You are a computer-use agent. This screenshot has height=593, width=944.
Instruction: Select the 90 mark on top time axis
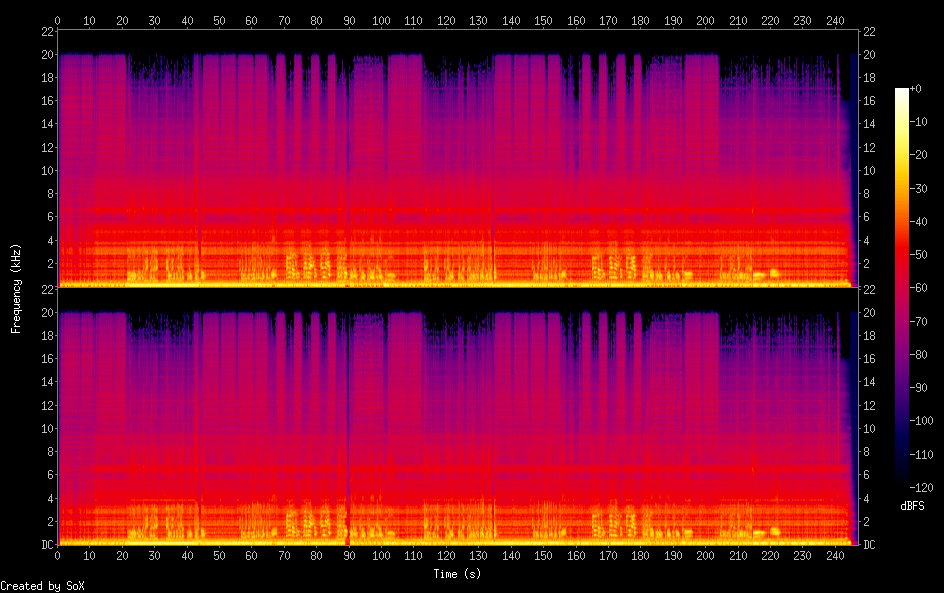pyautogui.click(x=349, y=20)
